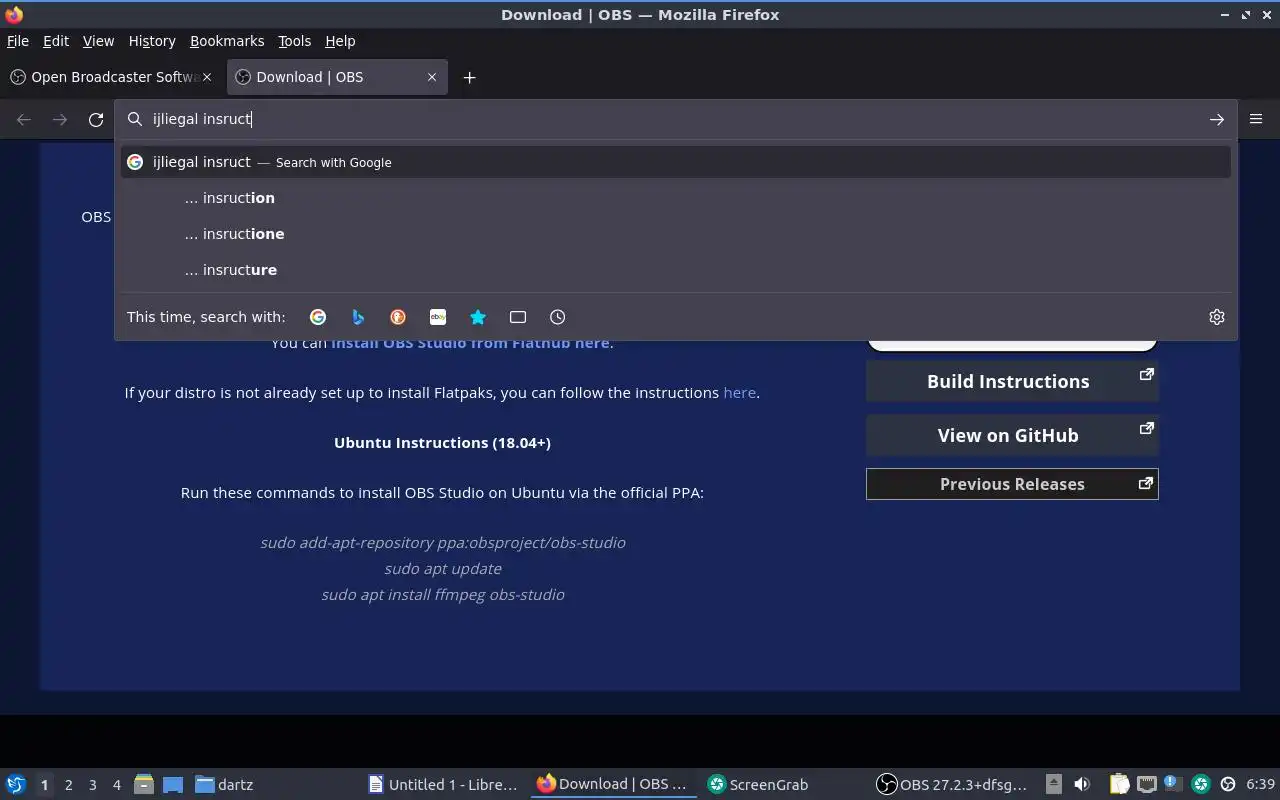This screenshot has width=1280, height=800.
Task: Search with DuckDuckGo engine icon
Action: point(398,317)
